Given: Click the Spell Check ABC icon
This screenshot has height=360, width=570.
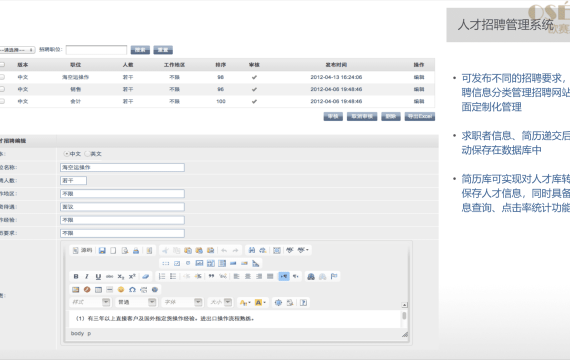Looking at the screenshot, I should click(x=290, y=250).
